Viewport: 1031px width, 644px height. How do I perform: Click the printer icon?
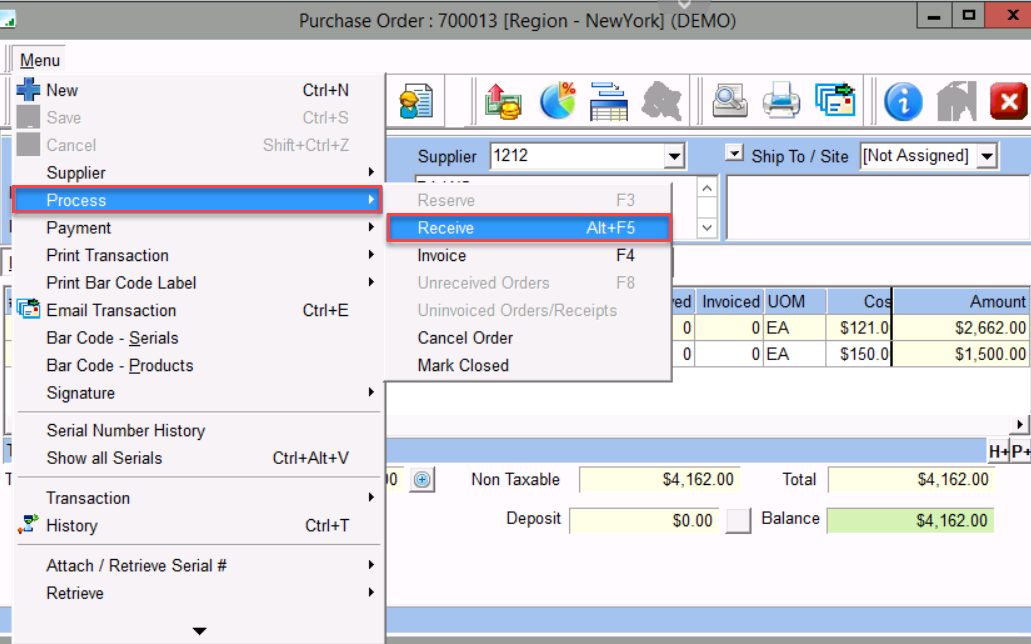coord(781,101)
